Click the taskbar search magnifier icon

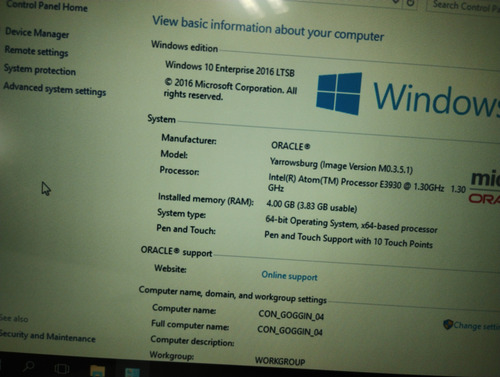pos(29,367)
